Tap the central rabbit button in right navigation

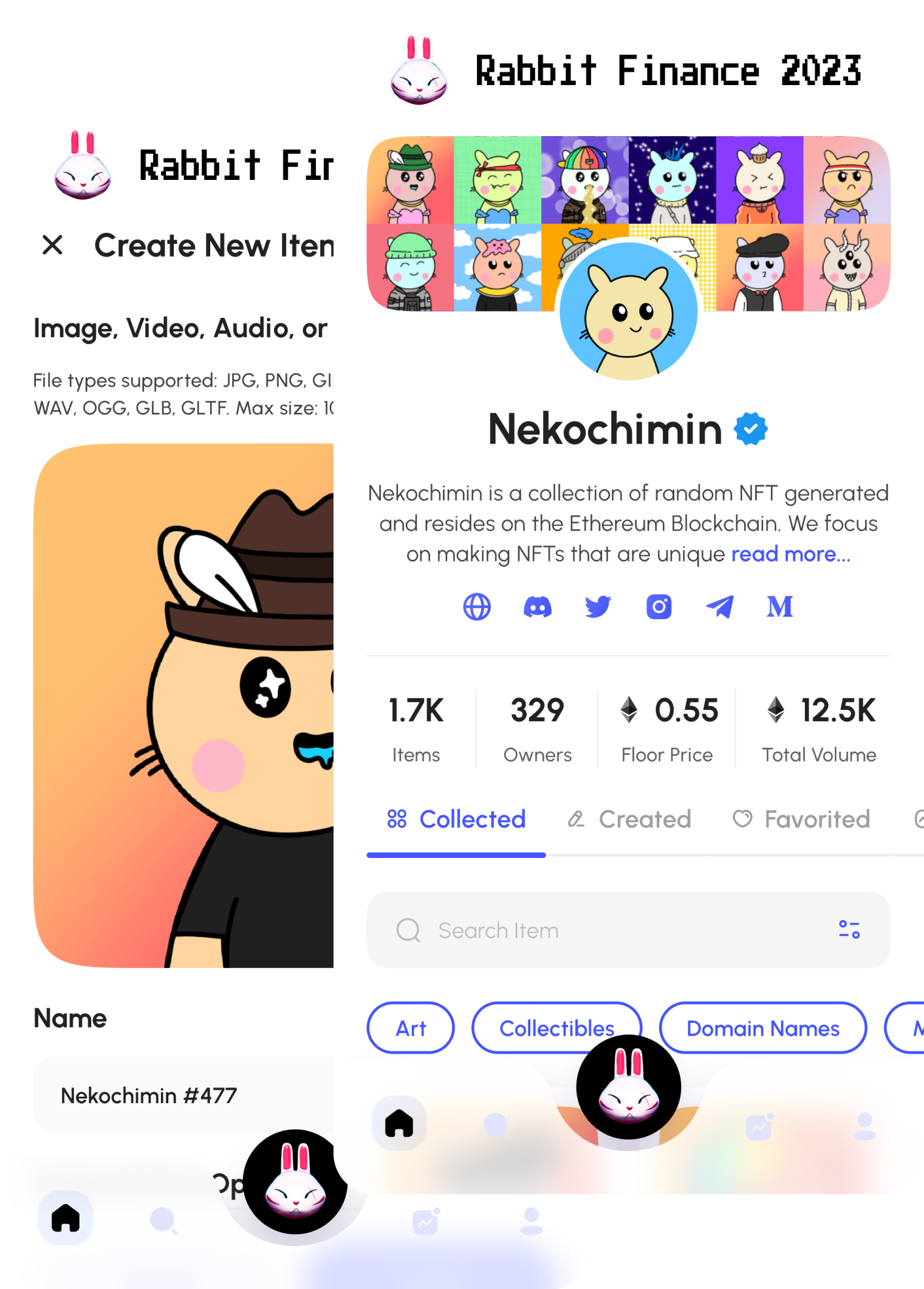pyautogui.click(x=629, y=1087)
